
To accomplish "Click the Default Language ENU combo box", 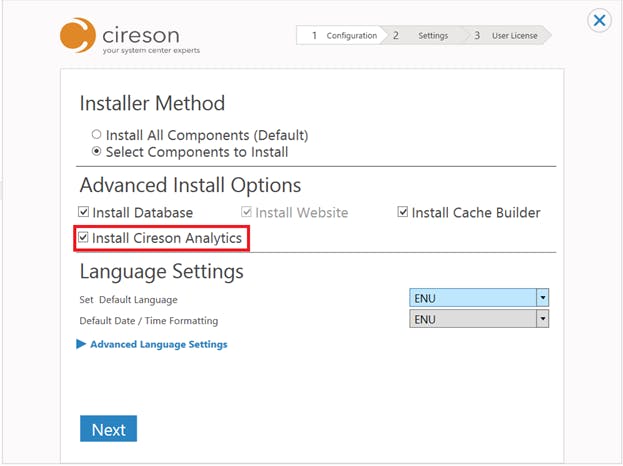I will (x=472, y=298).
